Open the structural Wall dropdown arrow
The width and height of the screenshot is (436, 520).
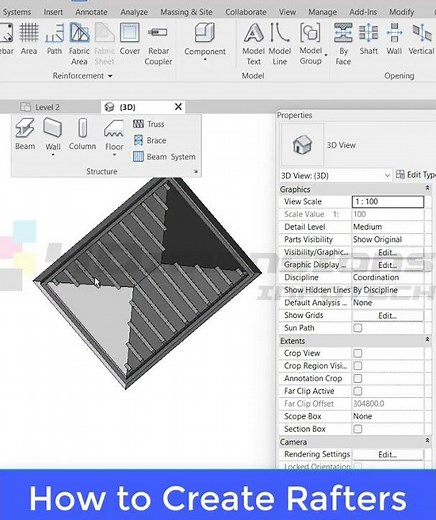coord(53,155)
